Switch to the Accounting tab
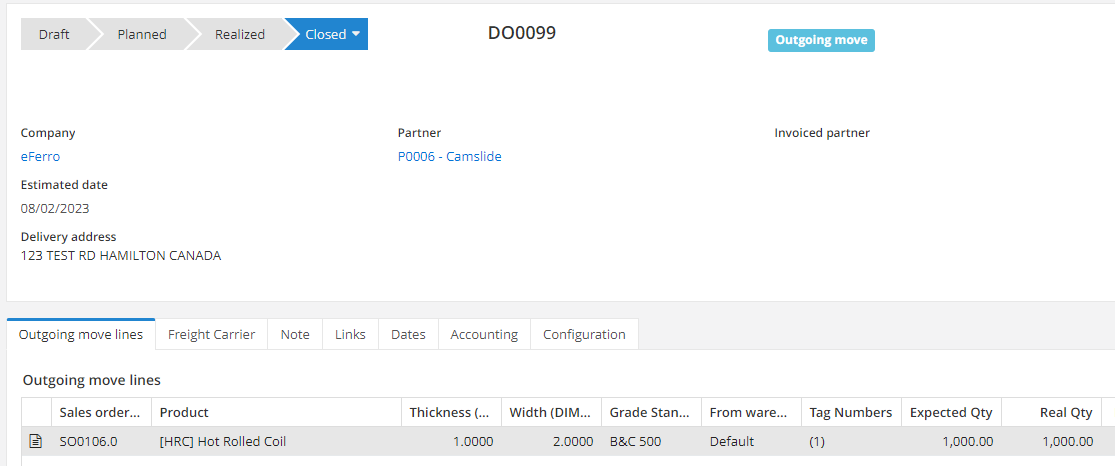The height and width of the screenshot is (466, 1115). point(484,334)
